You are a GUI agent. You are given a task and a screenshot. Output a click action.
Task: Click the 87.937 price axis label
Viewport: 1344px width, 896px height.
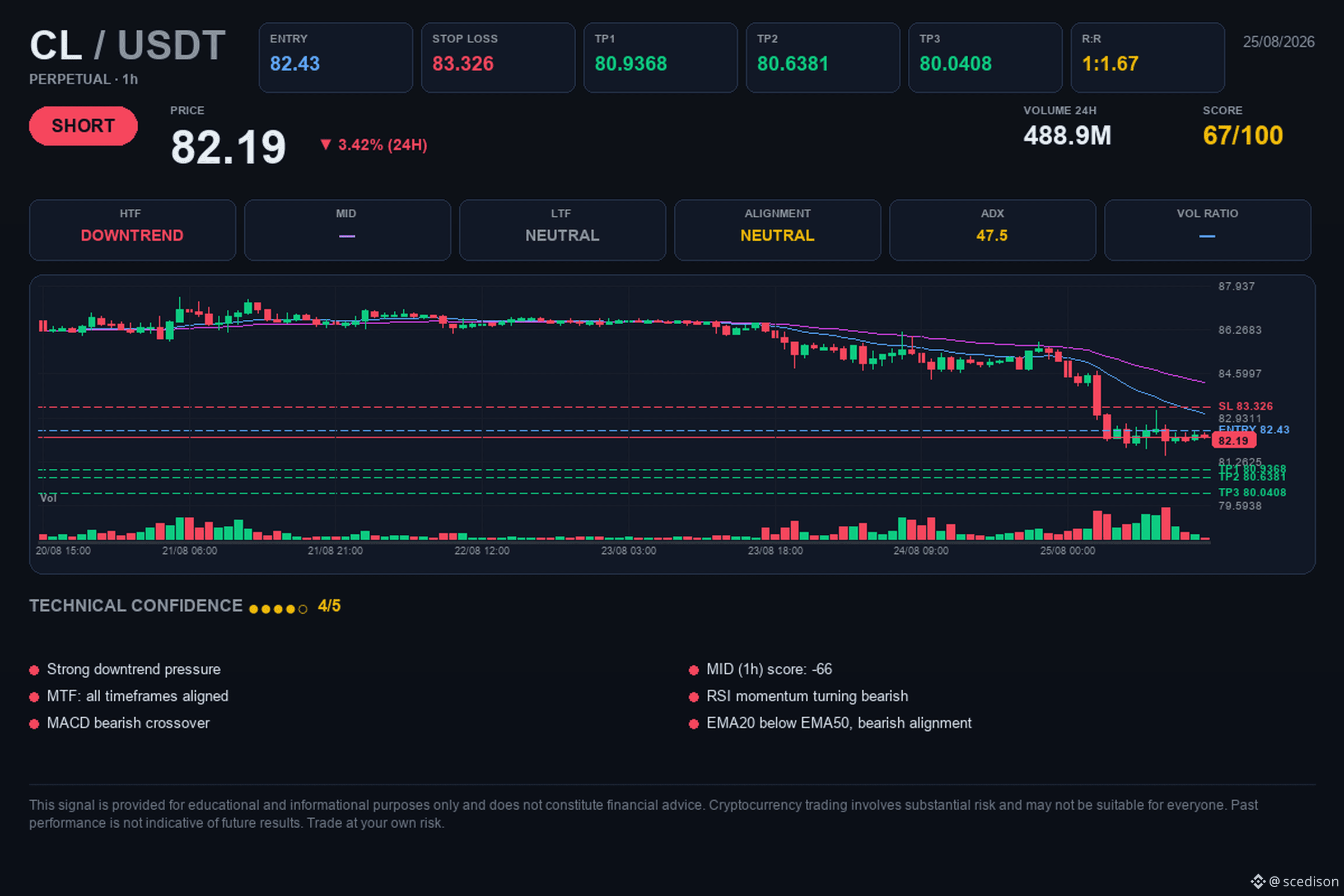pyautogui.click(x=1236, y=286)
